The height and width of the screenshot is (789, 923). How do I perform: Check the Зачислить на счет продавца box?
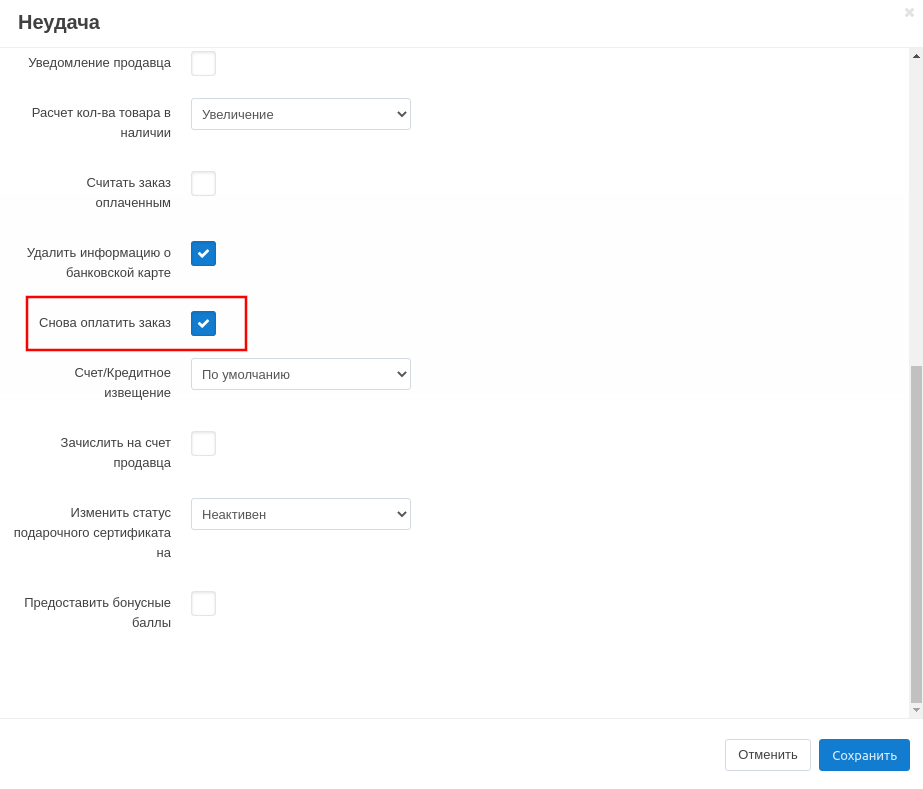point(203,444)
